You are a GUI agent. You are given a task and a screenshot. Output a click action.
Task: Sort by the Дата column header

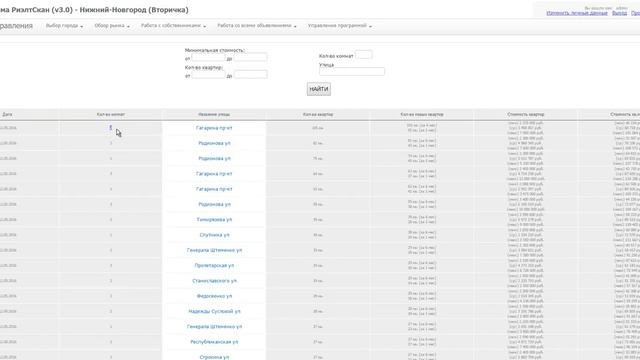7,115
